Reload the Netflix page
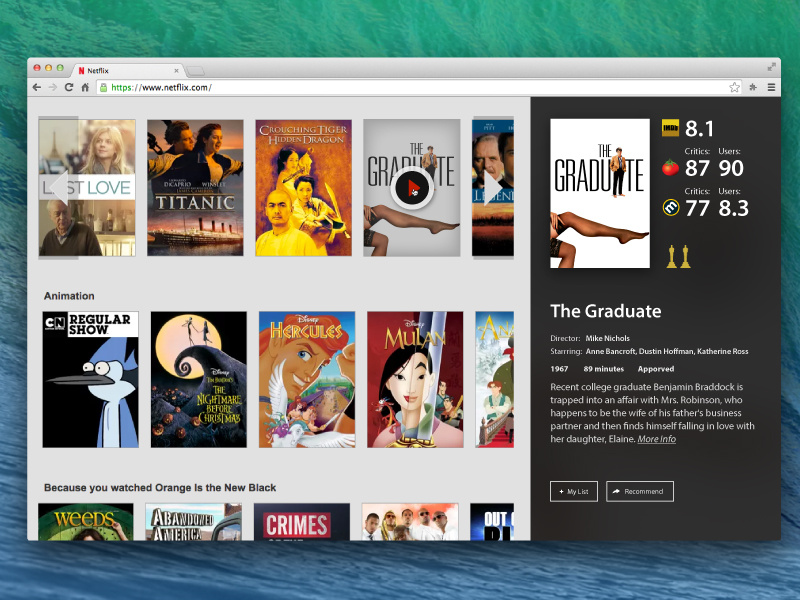This screenshot has height=600, width=800. coord(69,87)
